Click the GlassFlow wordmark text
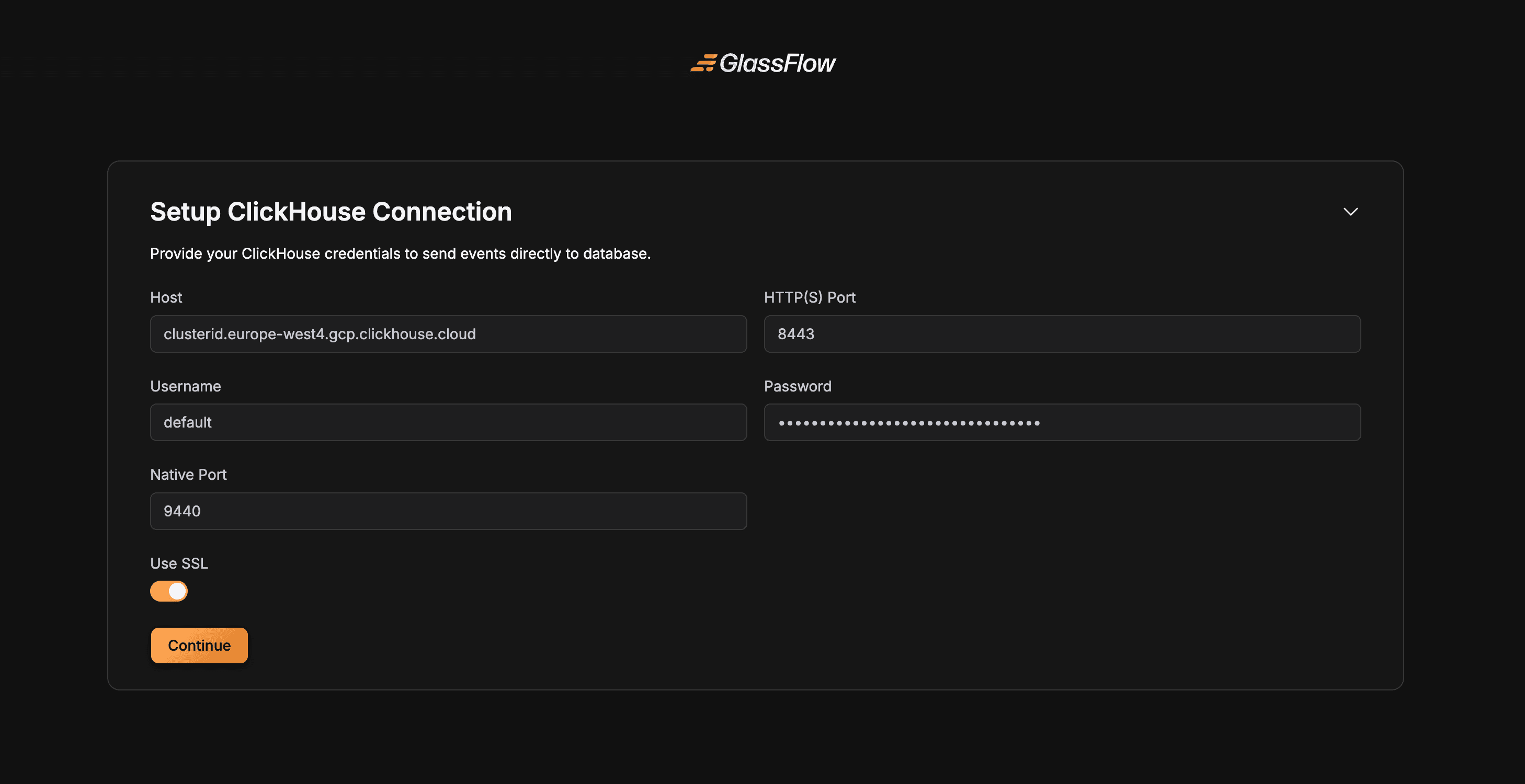The width and height of the screenshot is (1525, 784). [x=777, y=63]
